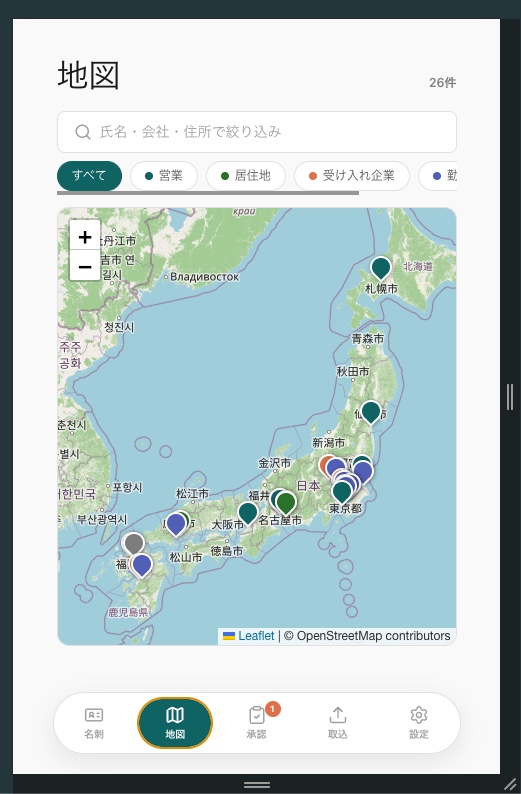The height and width of the screenshot is (794, 521).
Task: Open the Leaflet link in map attribution
Action: click(x=256, y=636)
